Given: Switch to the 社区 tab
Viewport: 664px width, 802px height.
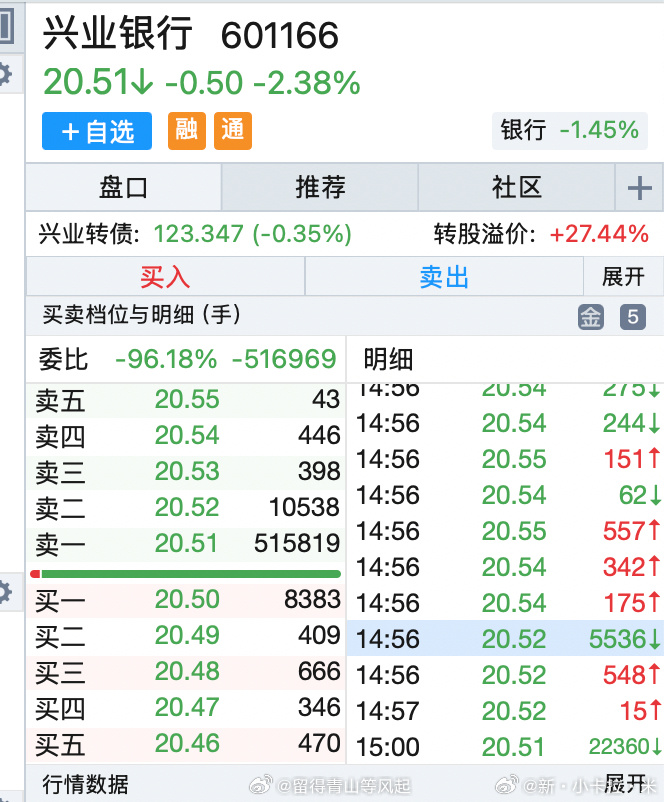Looking at the screenshot, I should (516, 187).
